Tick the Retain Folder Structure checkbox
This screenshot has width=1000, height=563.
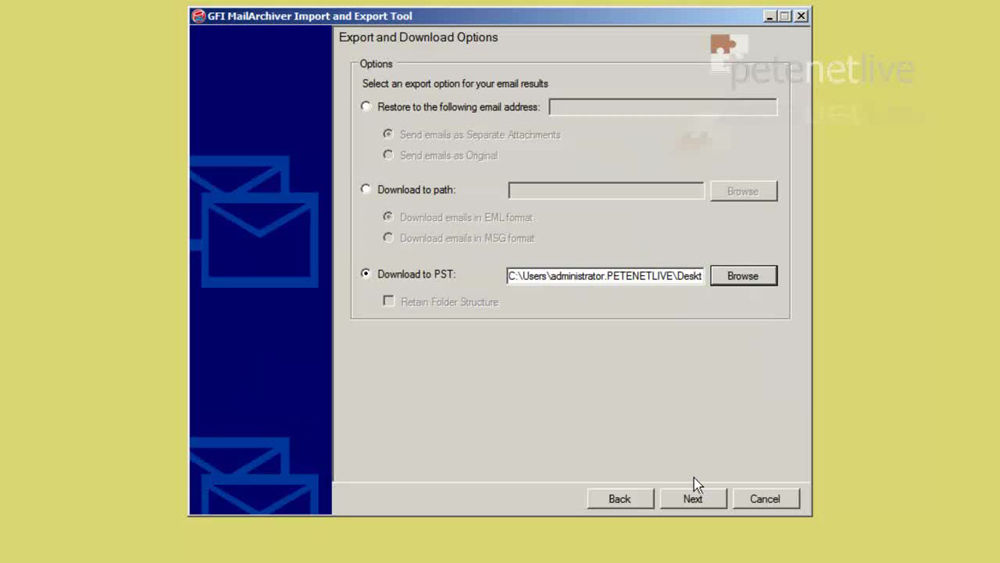(x=388, y=301)
